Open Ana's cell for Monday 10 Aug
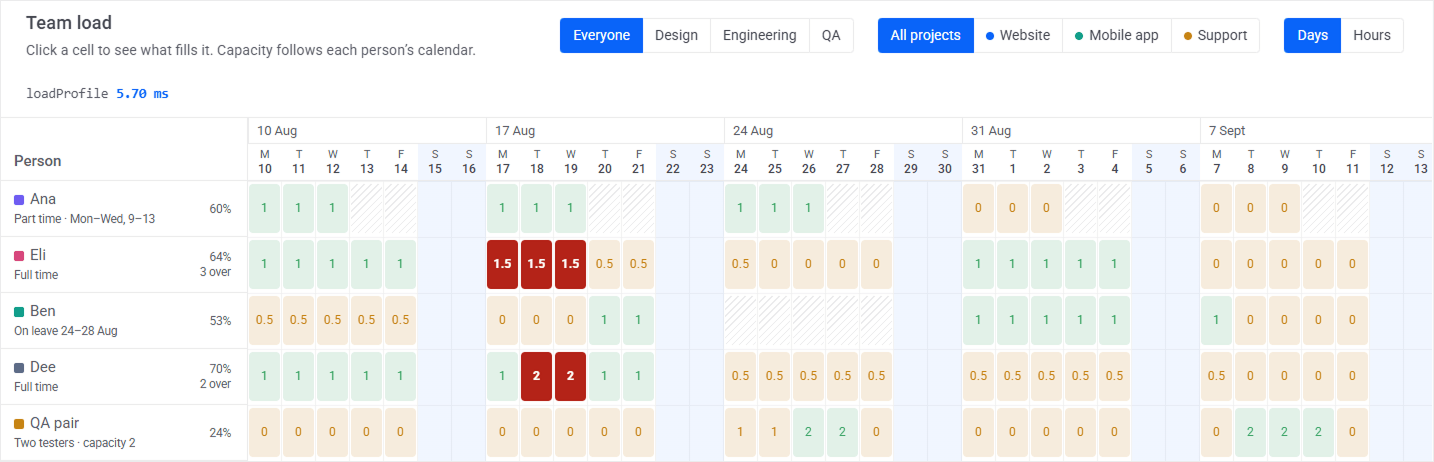The image size is (1434, 462). (265, 208)
